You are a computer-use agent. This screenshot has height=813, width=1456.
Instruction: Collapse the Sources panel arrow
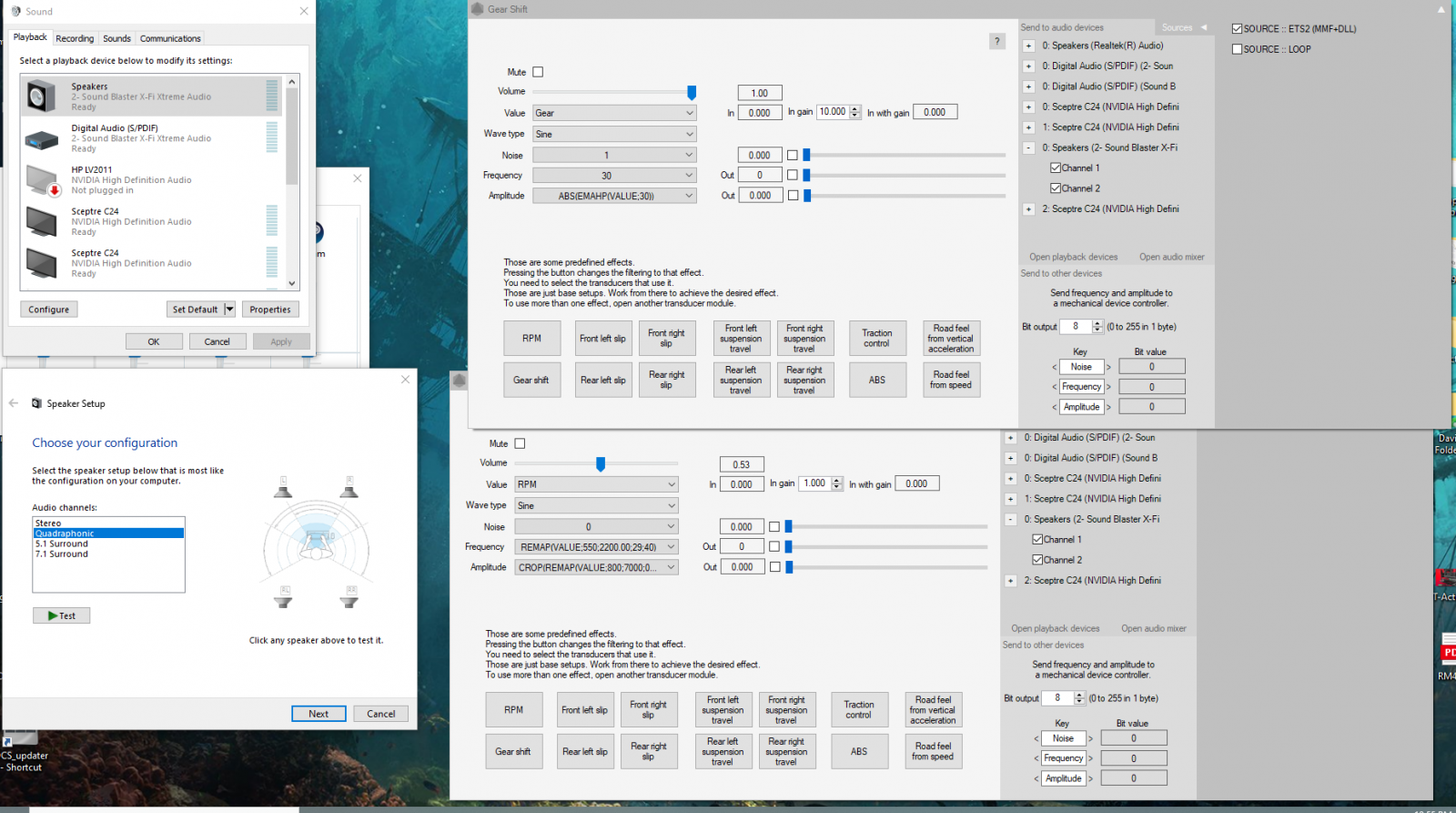pyautogui.click(x=1204, y=27)
